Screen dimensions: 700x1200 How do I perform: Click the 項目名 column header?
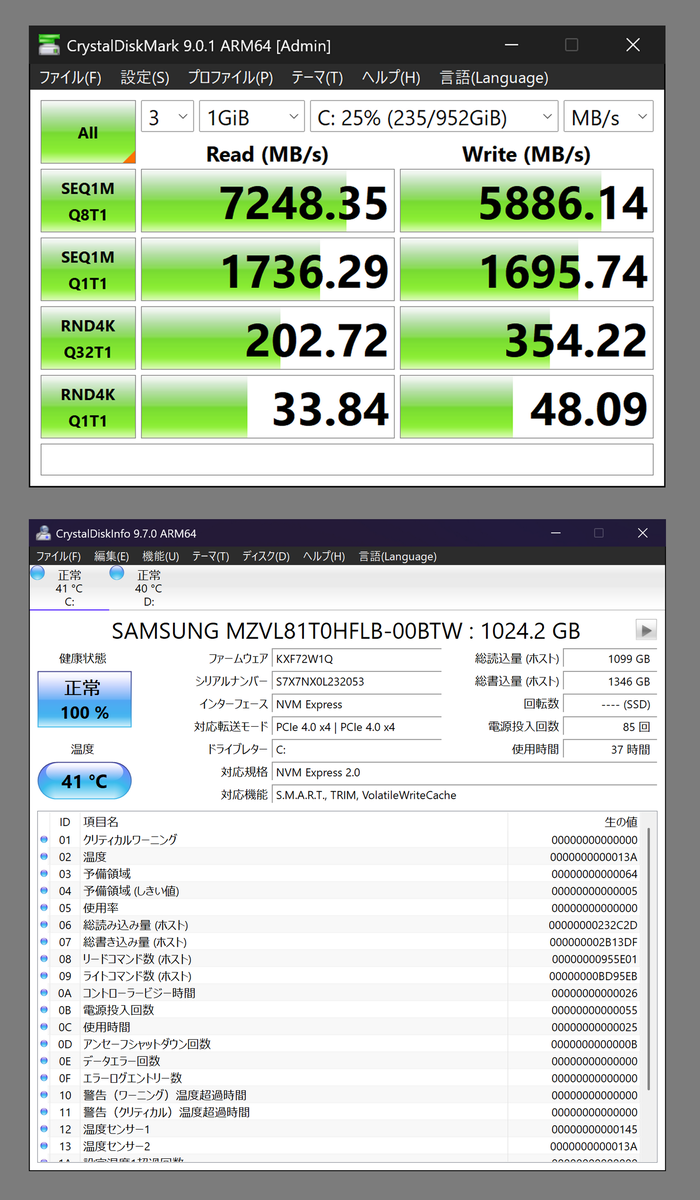point(100,821)
